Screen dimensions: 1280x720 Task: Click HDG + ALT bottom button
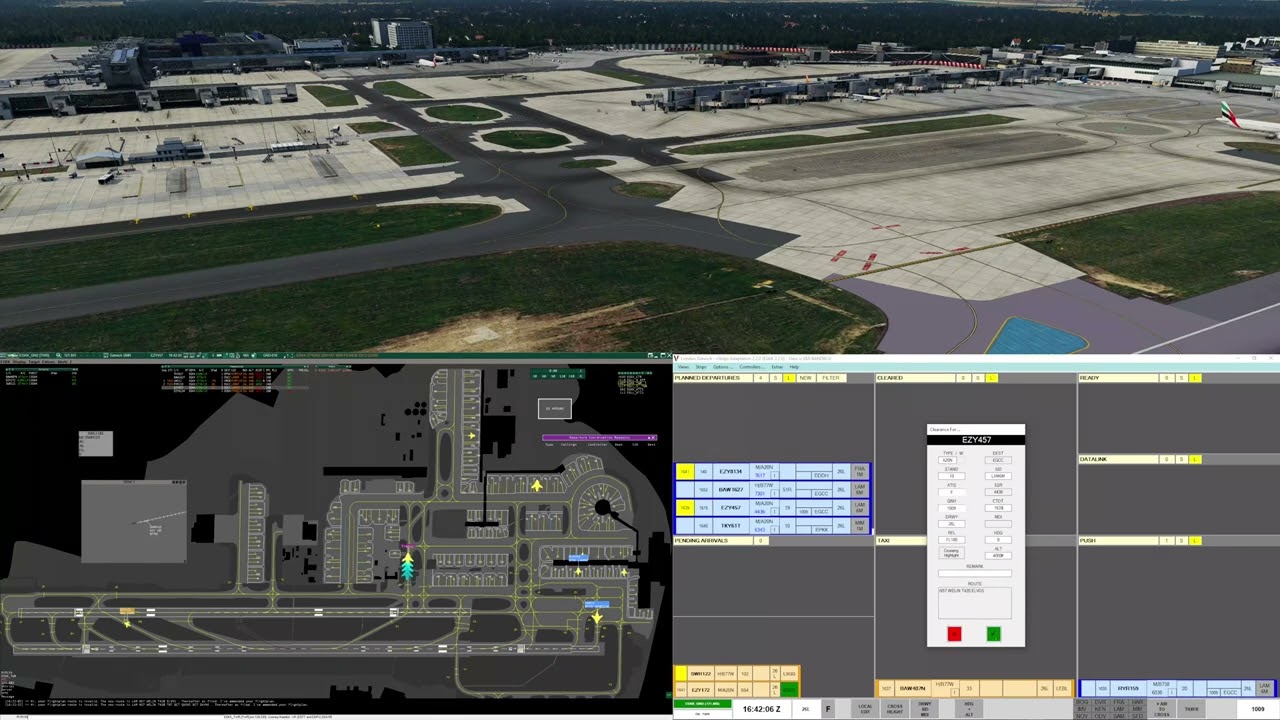(969, 708)
